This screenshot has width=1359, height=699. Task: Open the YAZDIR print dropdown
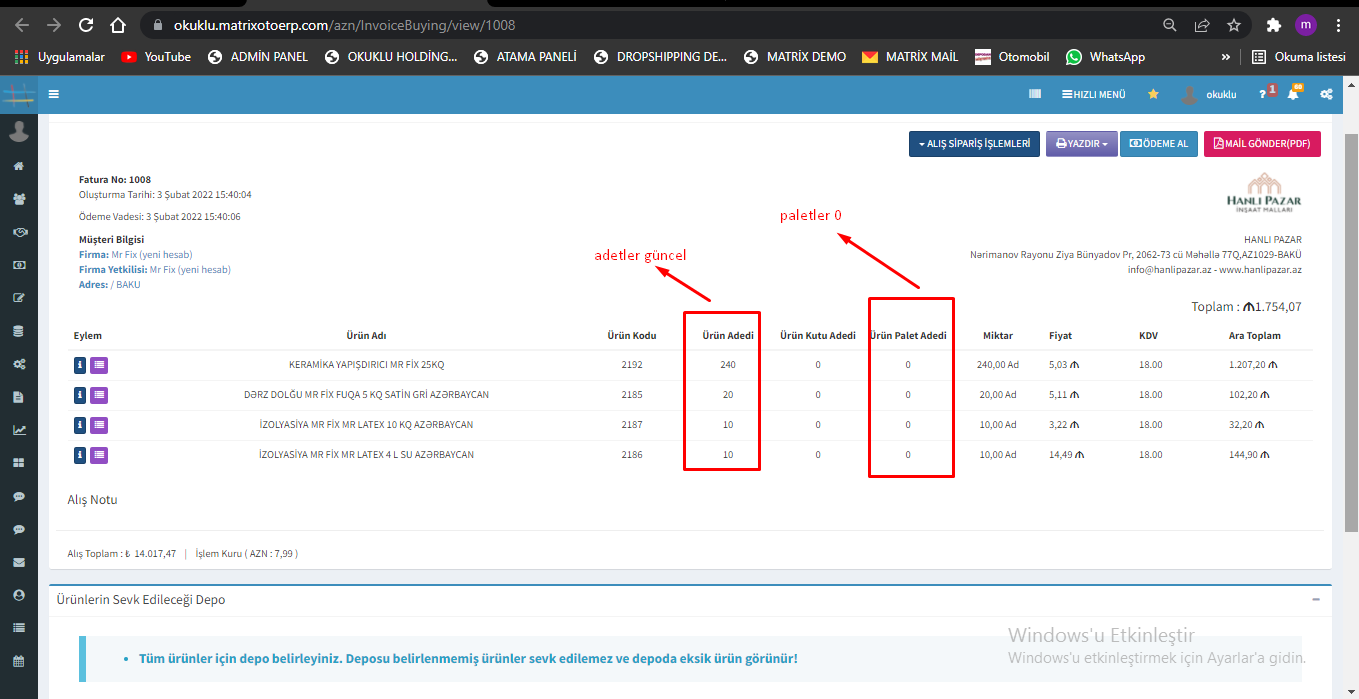coord(1081,144)
